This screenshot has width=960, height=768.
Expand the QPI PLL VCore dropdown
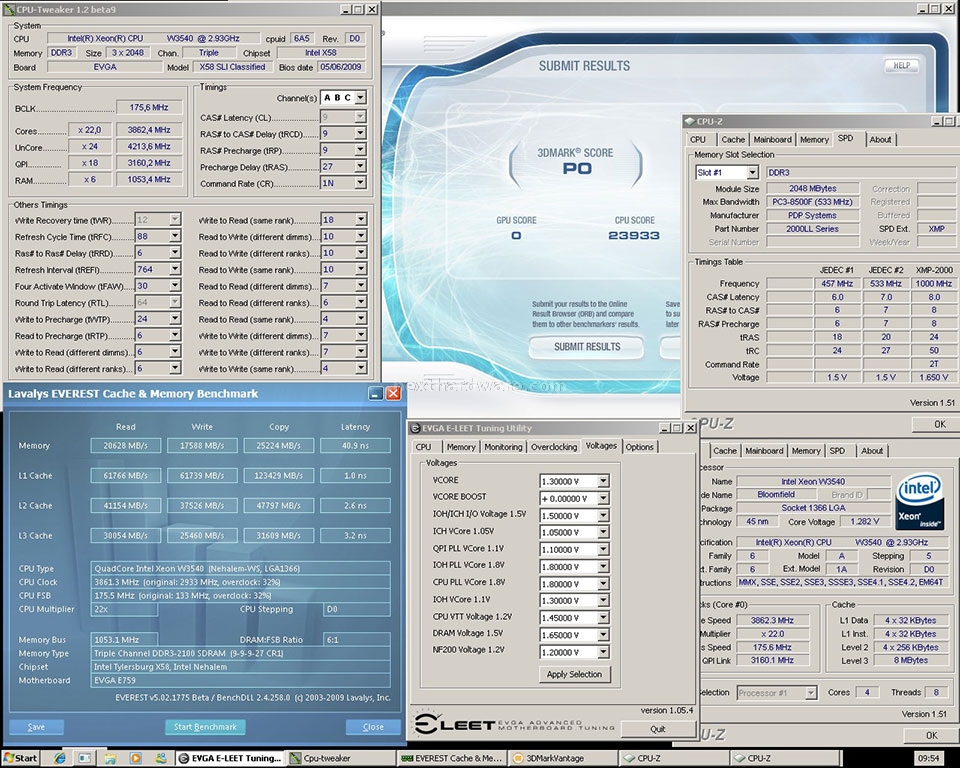point(603,549)
